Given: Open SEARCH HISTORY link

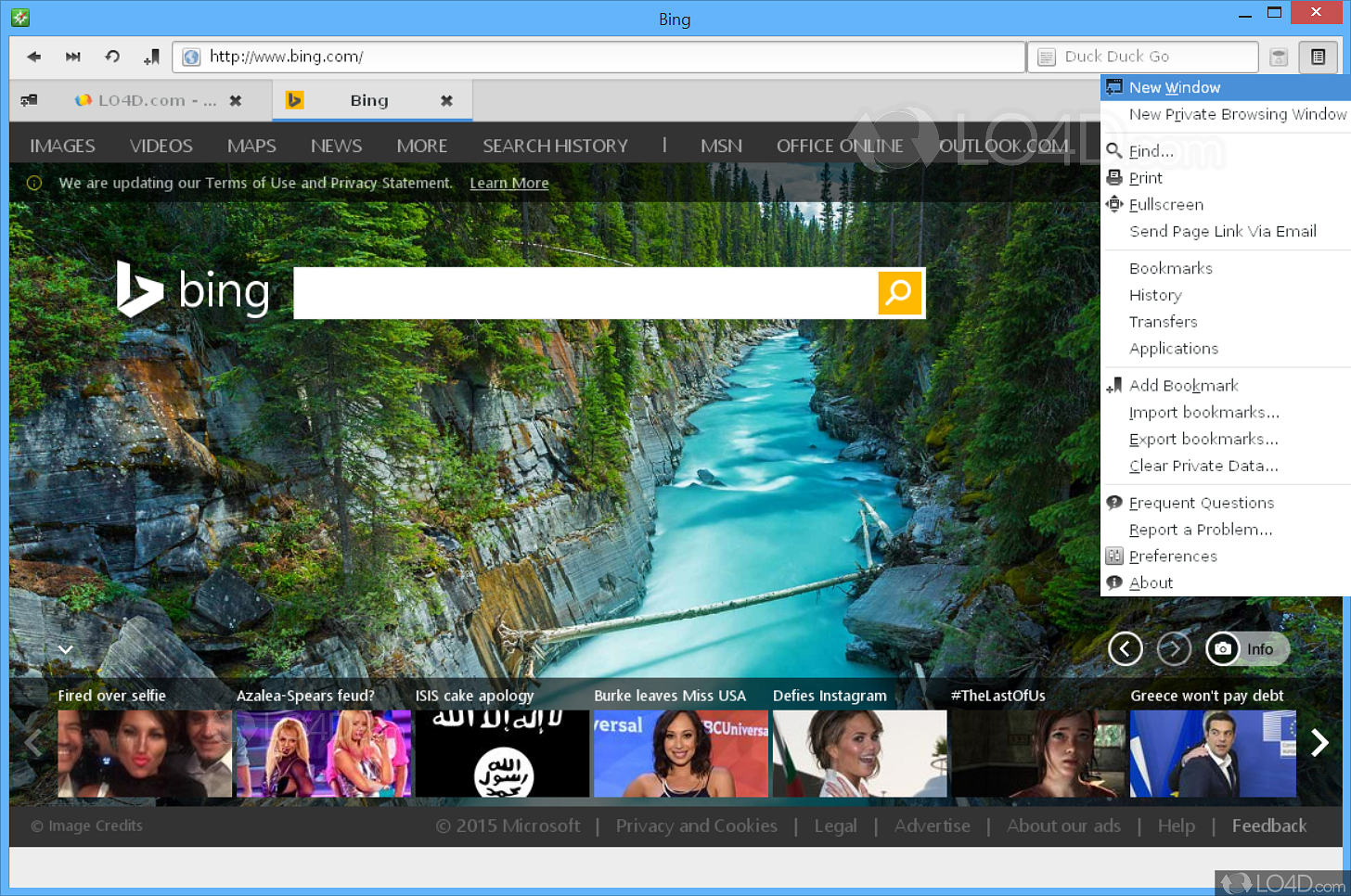Looking at the screenshot, I should pyautogui.click(x=555, y=146).
